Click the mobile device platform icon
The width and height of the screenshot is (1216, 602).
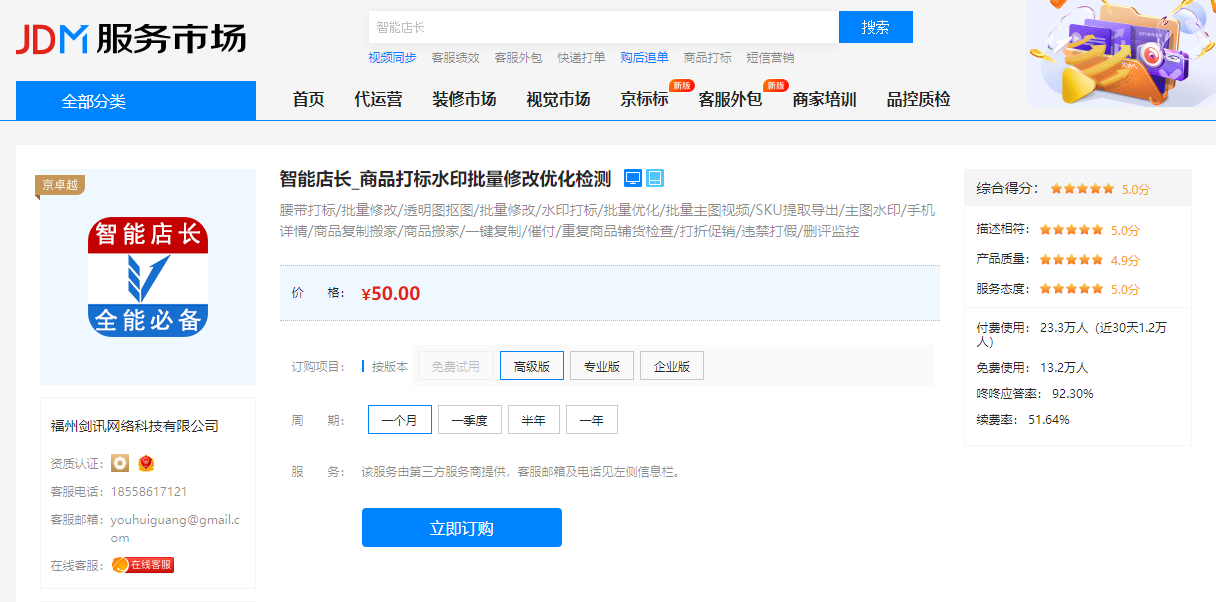pyautogui.click(x=655, y=178)
